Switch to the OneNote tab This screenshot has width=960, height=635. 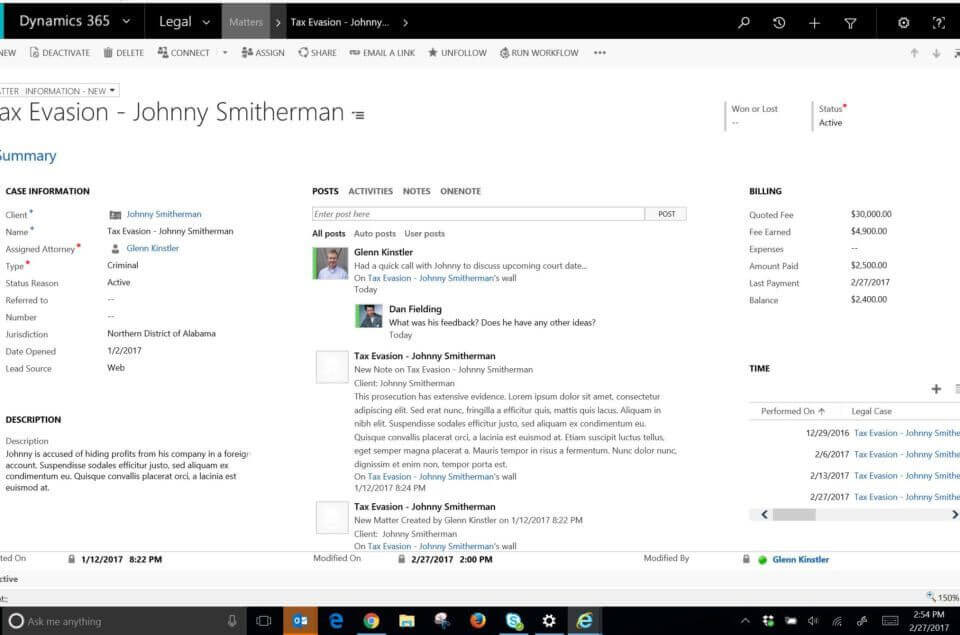[x=460, y=191]
